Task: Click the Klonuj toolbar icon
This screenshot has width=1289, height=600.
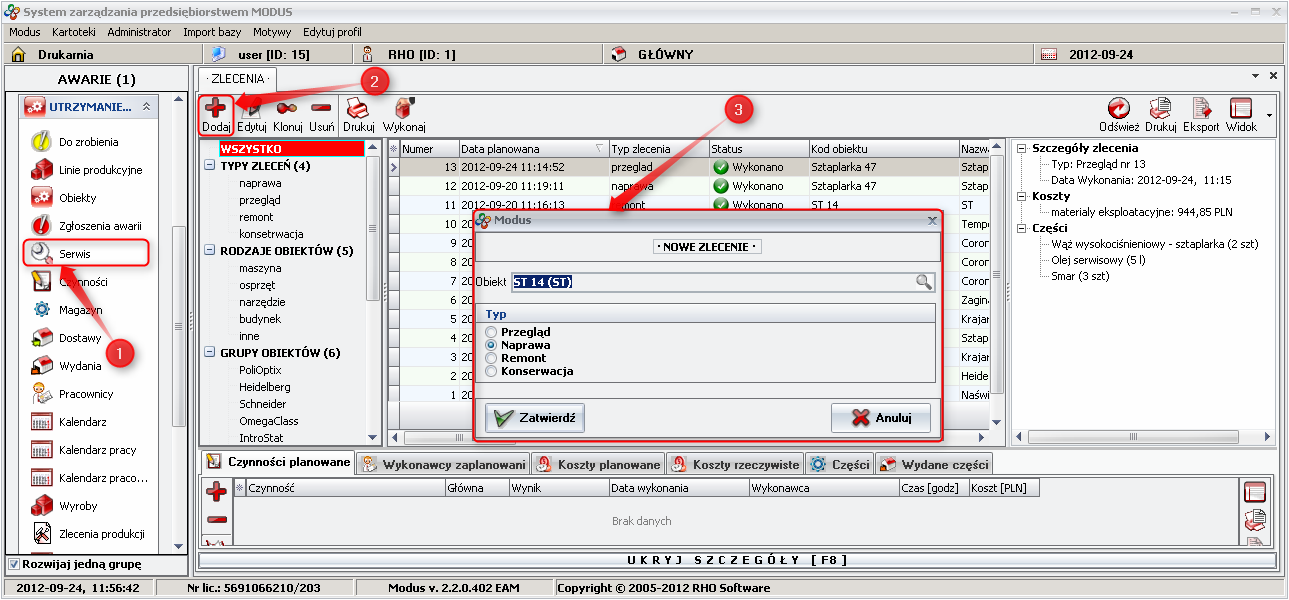Action: pyautogui.click(x=287, y=109)
